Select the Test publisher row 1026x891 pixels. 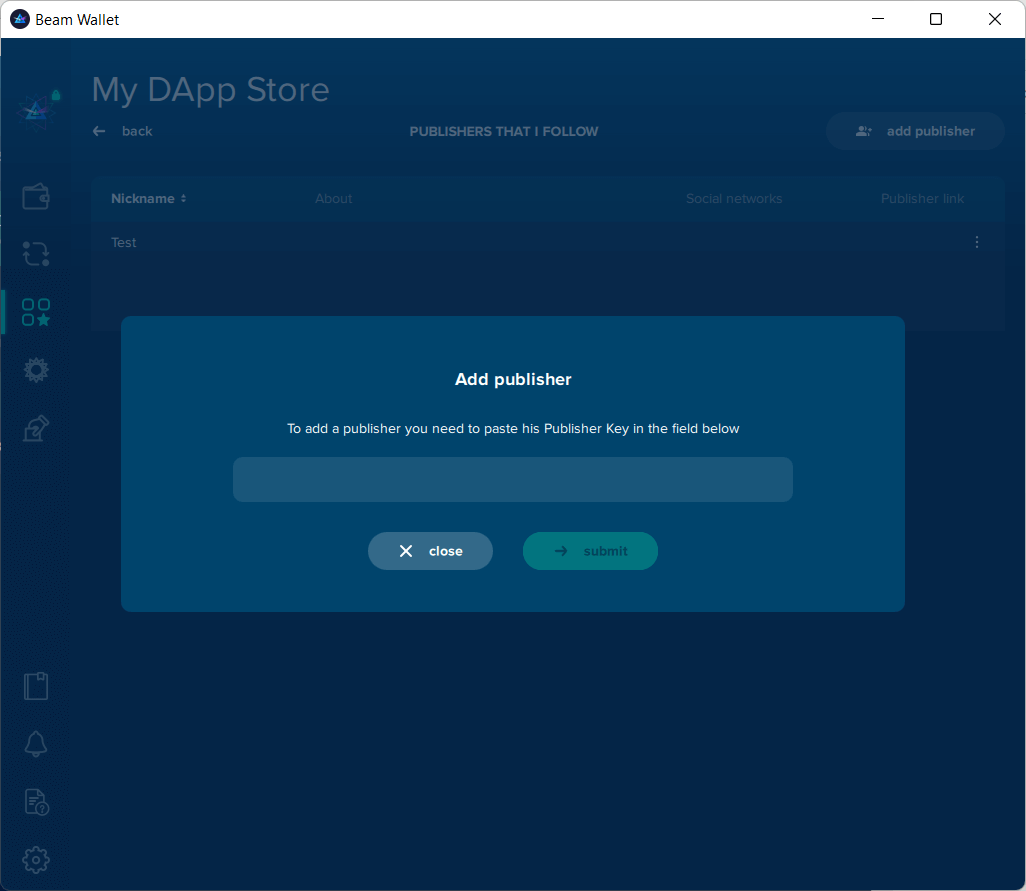[124, 242]
